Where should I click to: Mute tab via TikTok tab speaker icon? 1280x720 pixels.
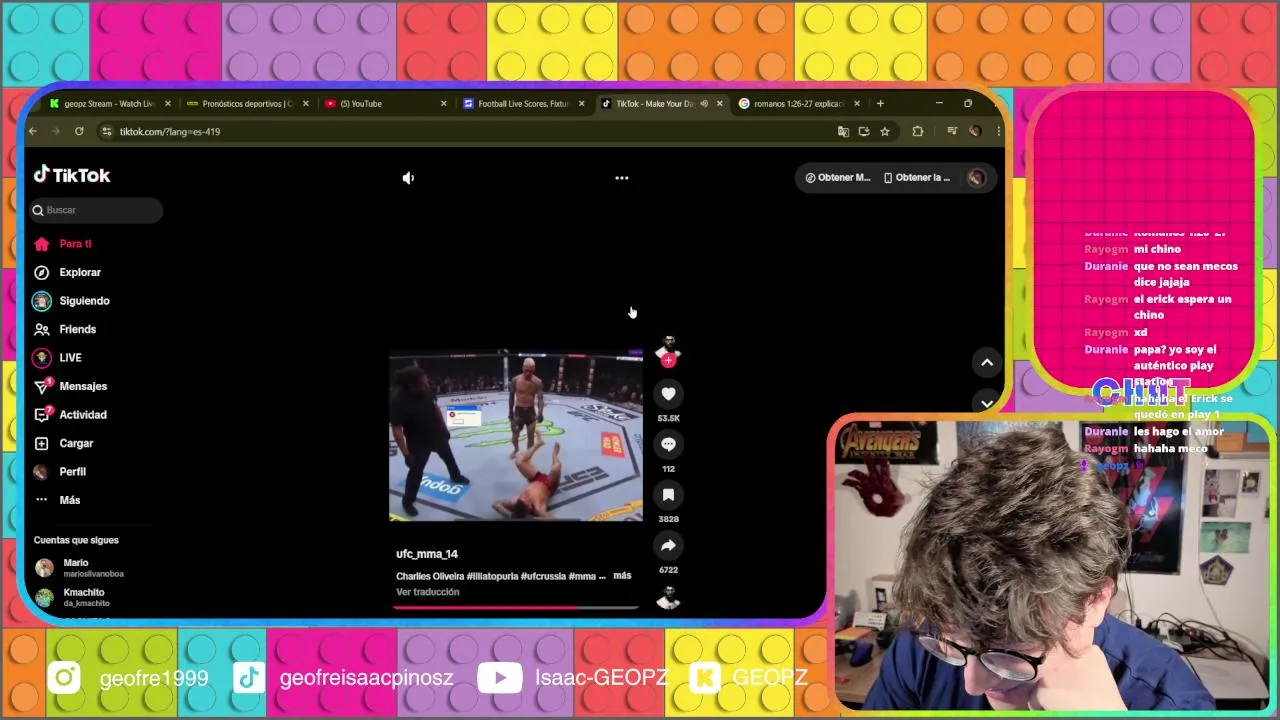704,104
